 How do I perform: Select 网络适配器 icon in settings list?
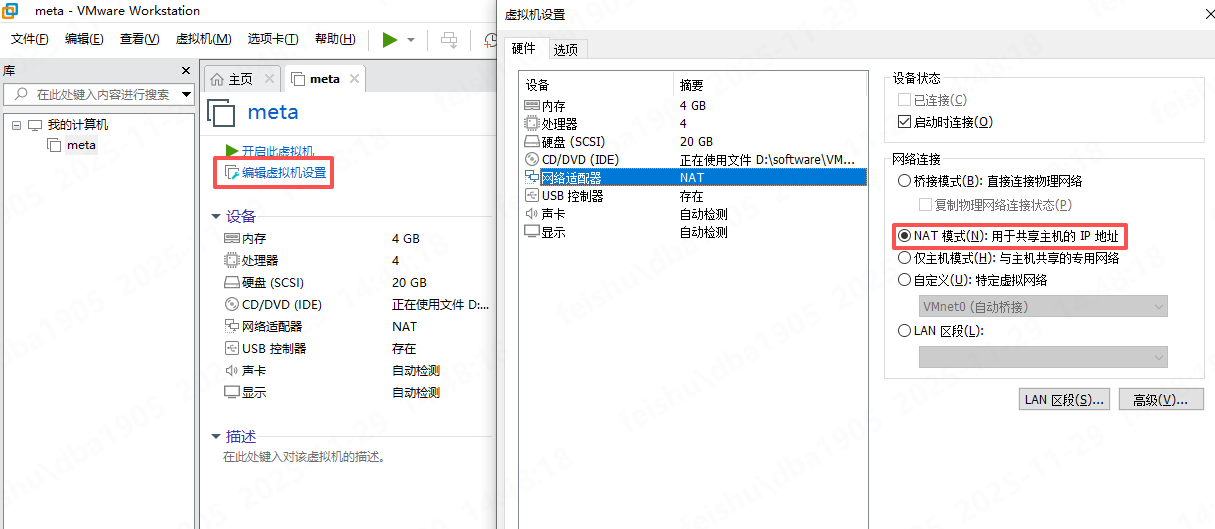coord(532,178)
